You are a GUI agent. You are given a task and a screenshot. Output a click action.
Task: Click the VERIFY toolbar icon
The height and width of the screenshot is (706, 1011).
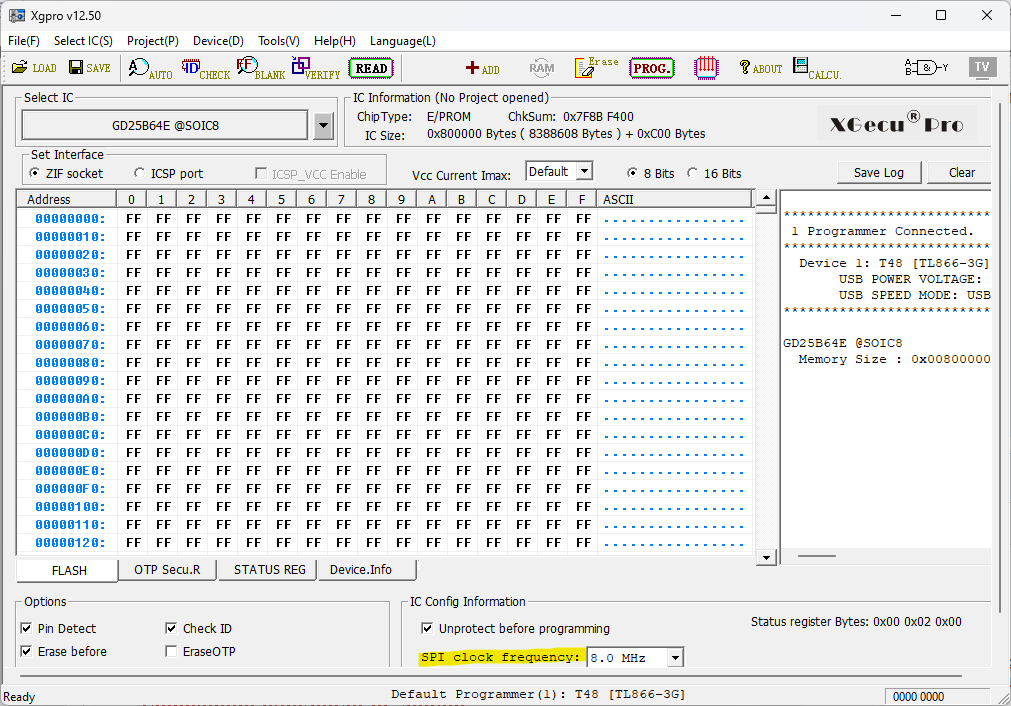316,68
